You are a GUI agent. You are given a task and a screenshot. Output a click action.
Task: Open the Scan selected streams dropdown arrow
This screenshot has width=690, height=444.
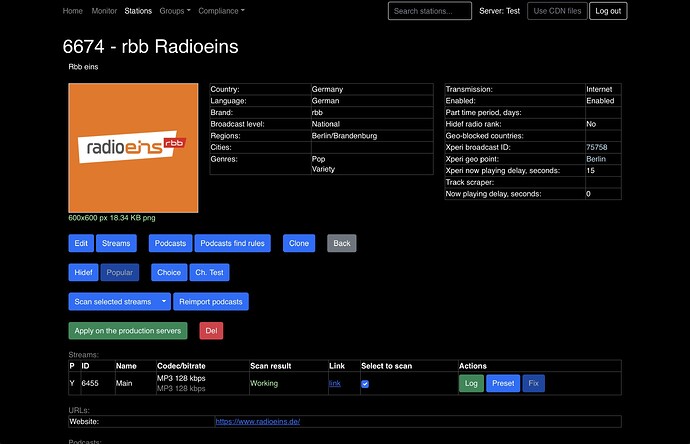(164, 302)
